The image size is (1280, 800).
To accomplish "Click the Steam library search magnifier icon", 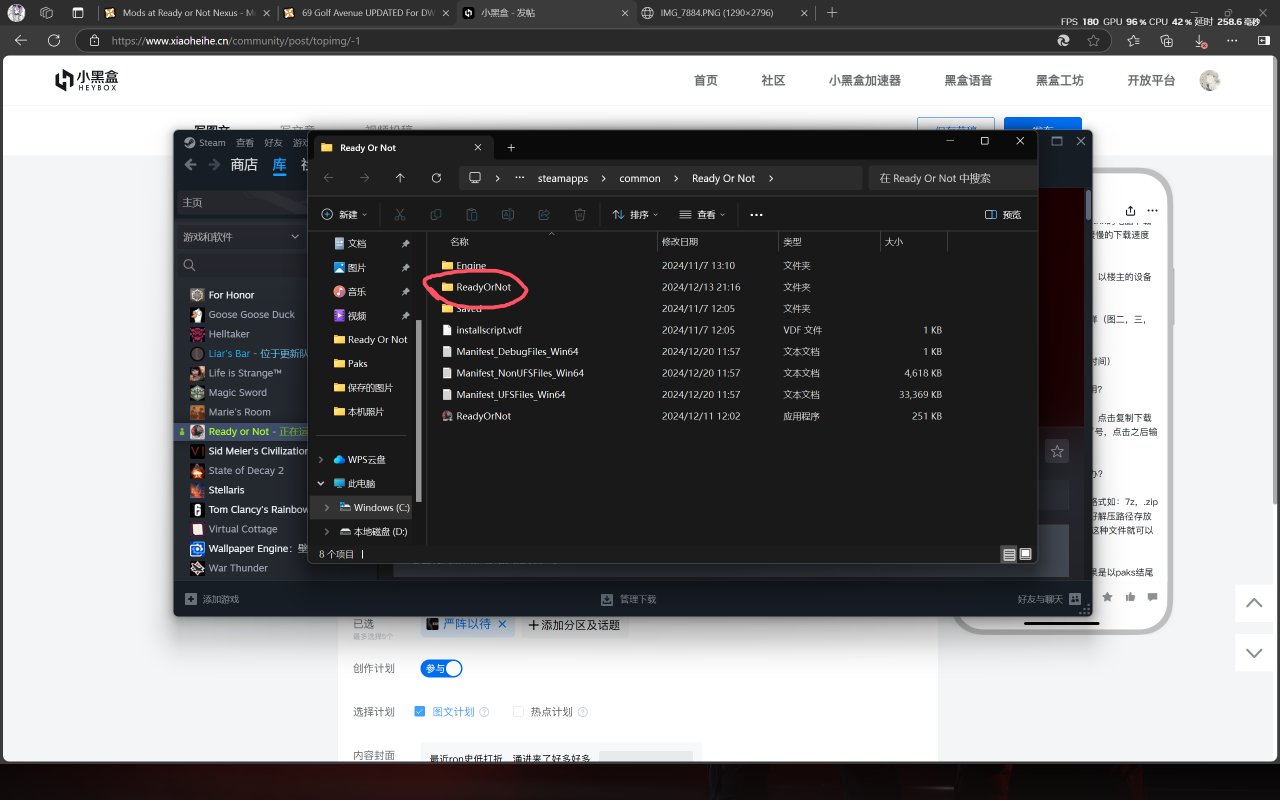I will pyautogui.click(x=189, y=266).
